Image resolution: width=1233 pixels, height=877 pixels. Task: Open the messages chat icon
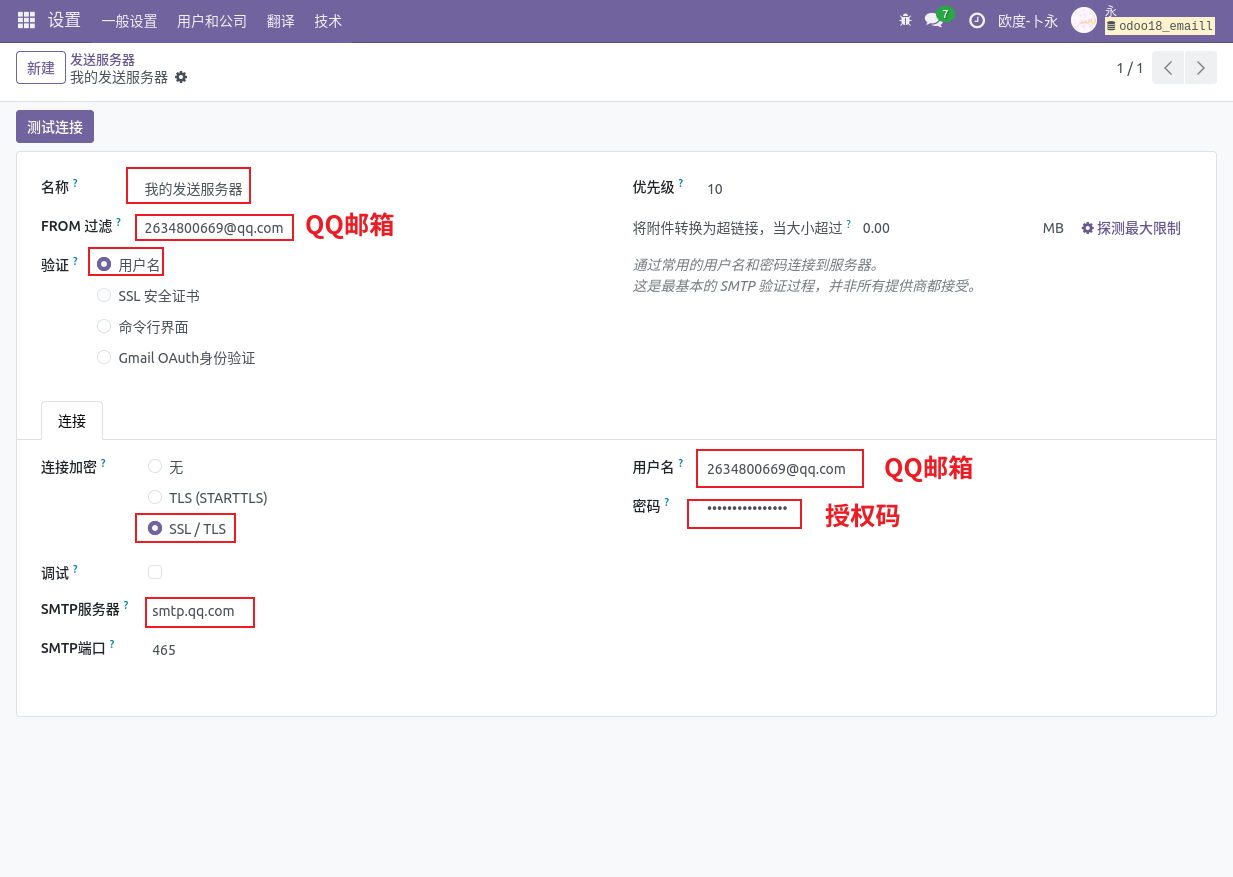(x=934, y=20)
